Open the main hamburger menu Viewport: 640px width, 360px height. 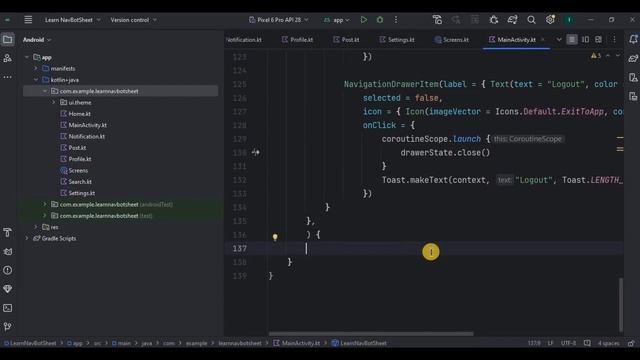point(28,20)
